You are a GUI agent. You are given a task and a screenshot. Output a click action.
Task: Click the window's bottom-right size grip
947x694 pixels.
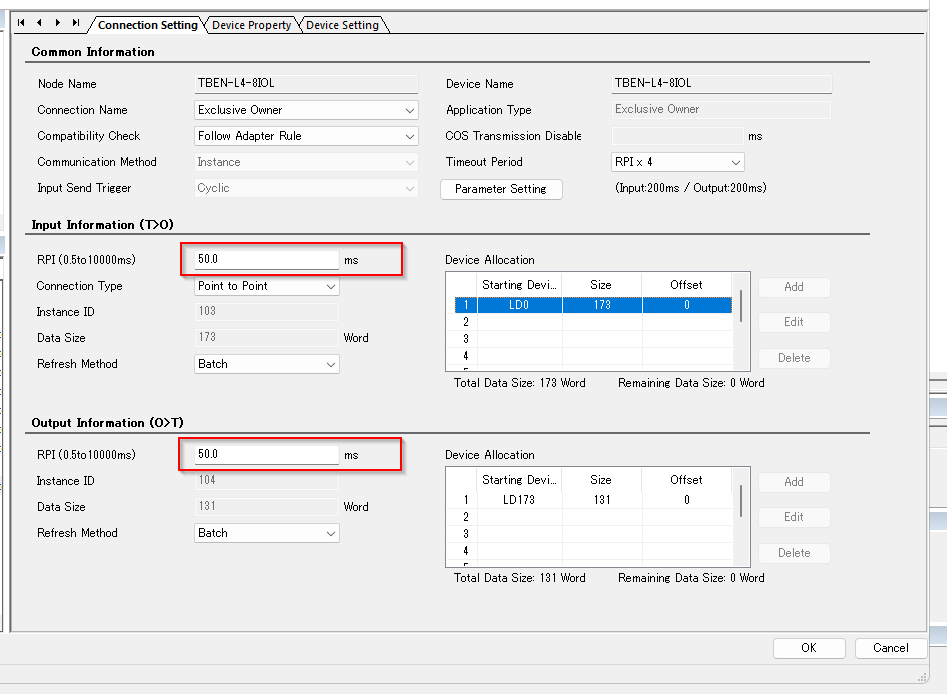coord(922,678)
